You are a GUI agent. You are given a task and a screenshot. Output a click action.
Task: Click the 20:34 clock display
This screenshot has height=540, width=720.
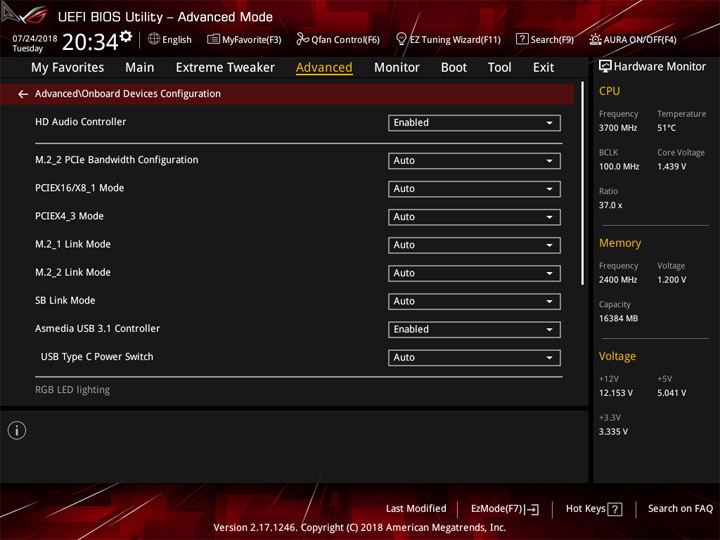[90, 42]
